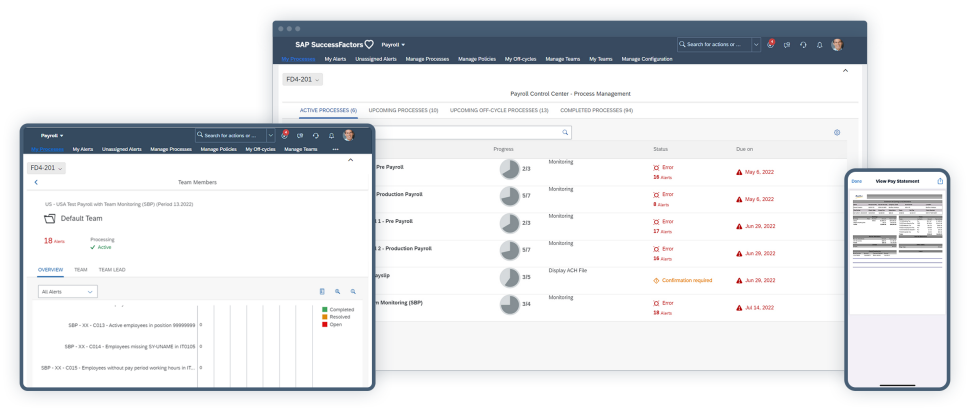The height and width of the screenshot is (411, 970).
Task: Open the chat icon in desktop window header
Action: (x=787, y=45)
